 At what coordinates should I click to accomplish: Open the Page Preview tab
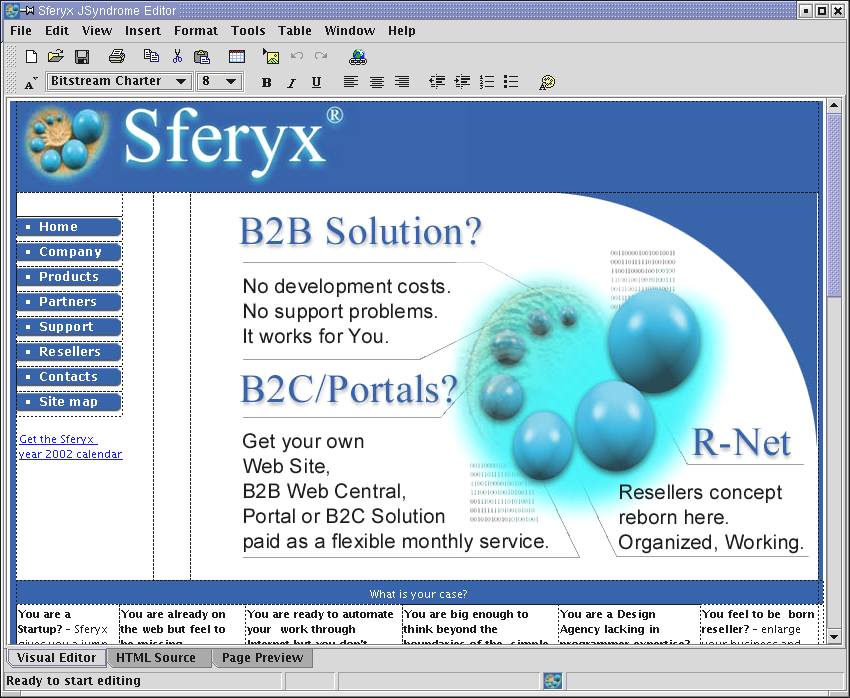click(262, 658)
